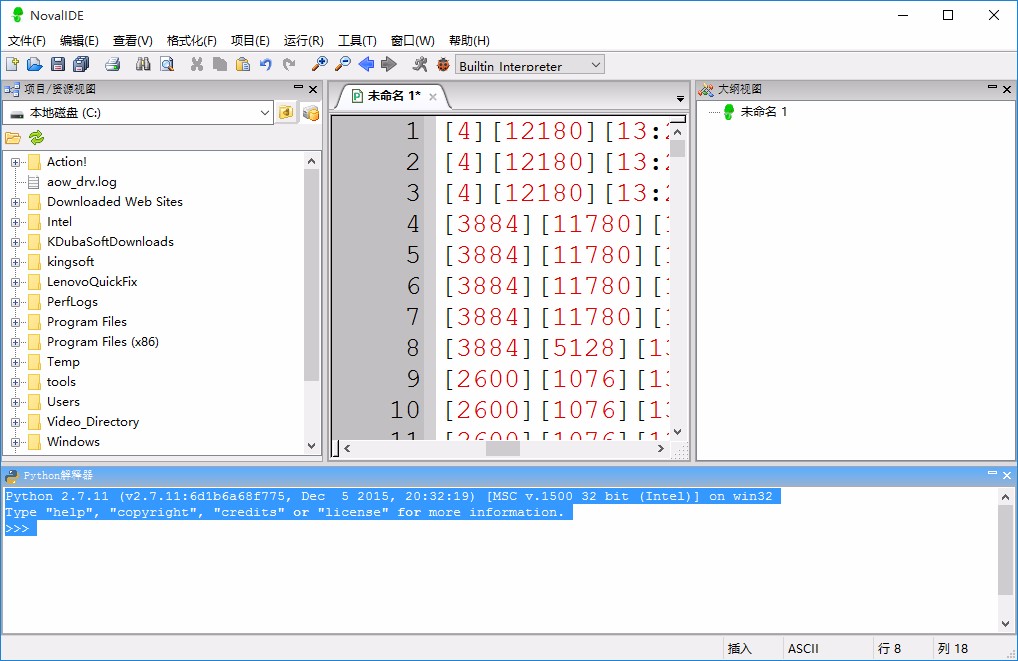Open file using the folder toolbar icon
This screenshot has height=661, width=1018.
34,64
